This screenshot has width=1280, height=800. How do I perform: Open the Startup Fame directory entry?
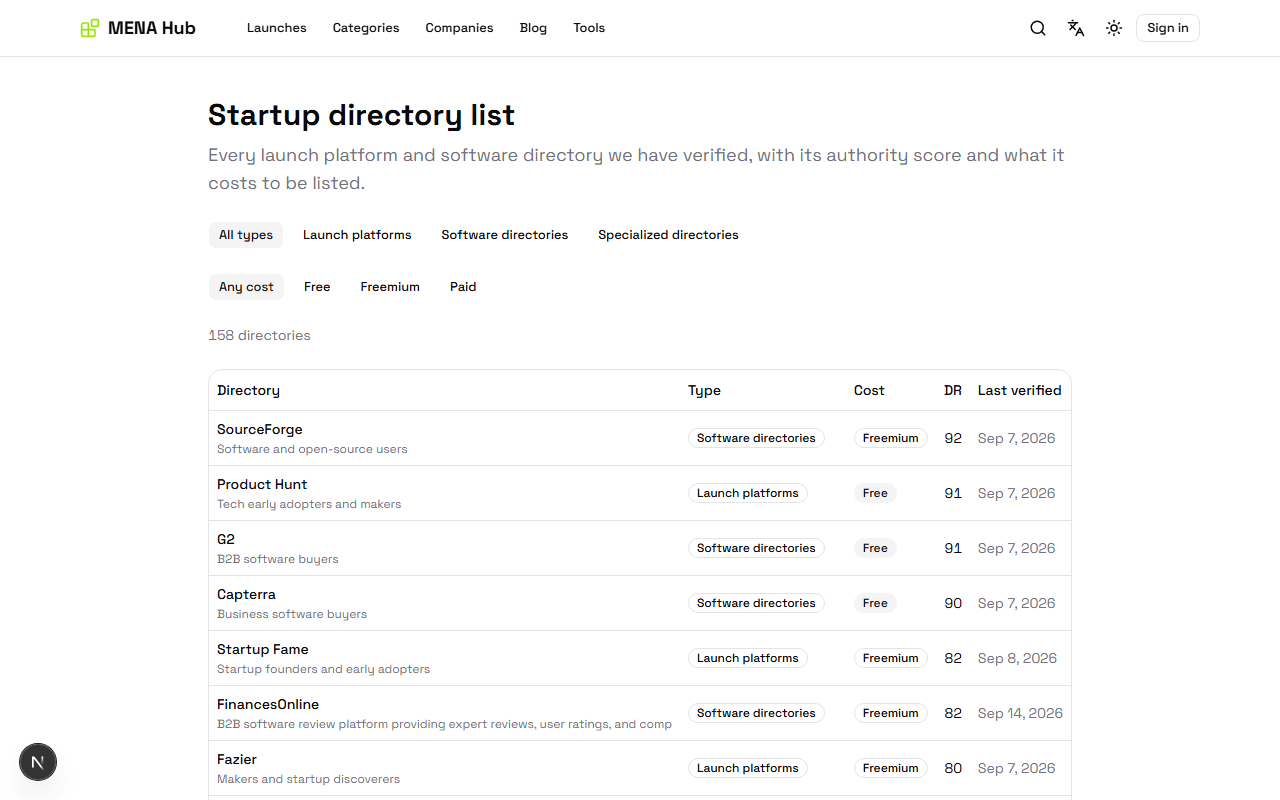(263, 649)
